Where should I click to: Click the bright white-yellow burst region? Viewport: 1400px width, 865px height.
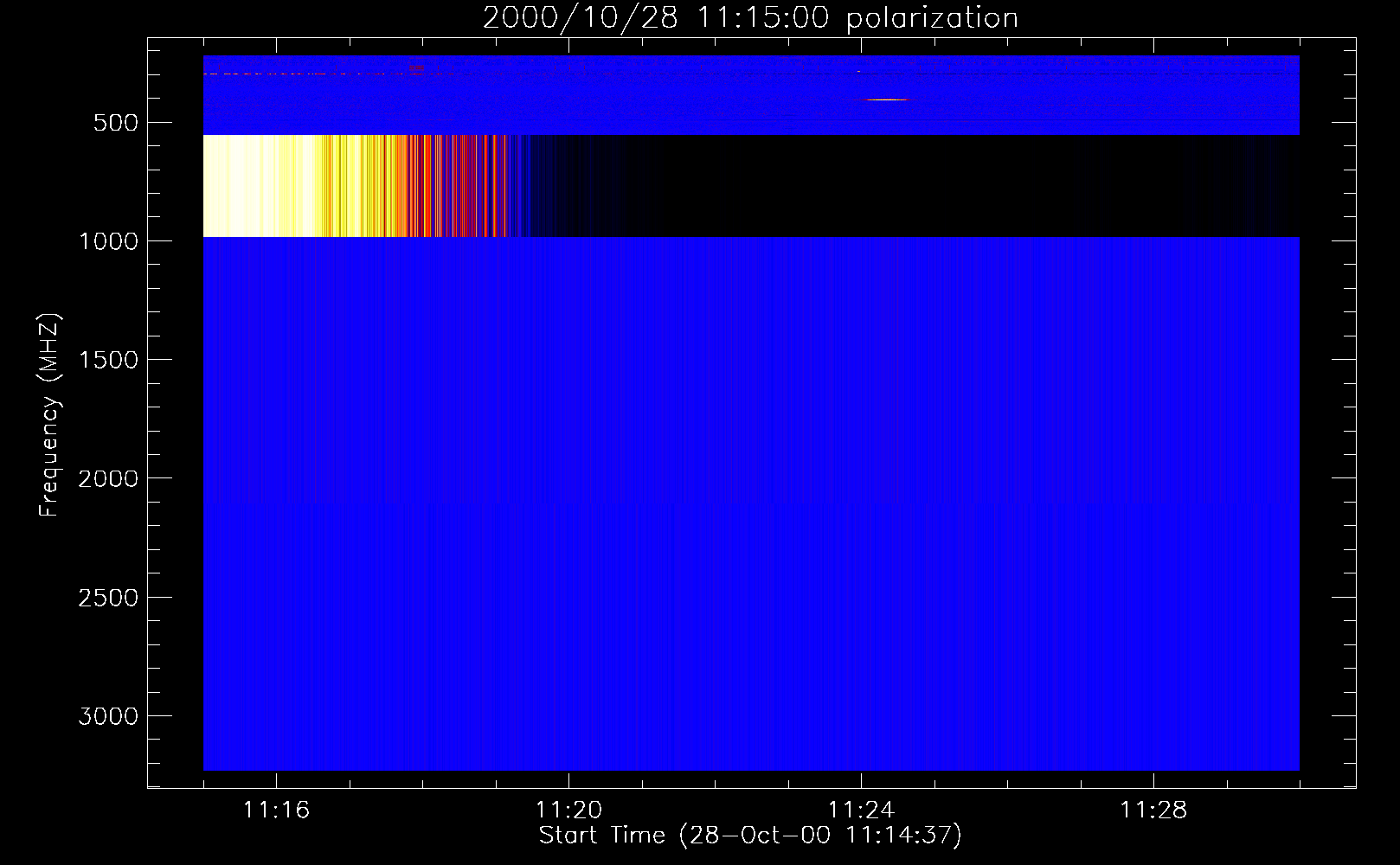point(259,186)
